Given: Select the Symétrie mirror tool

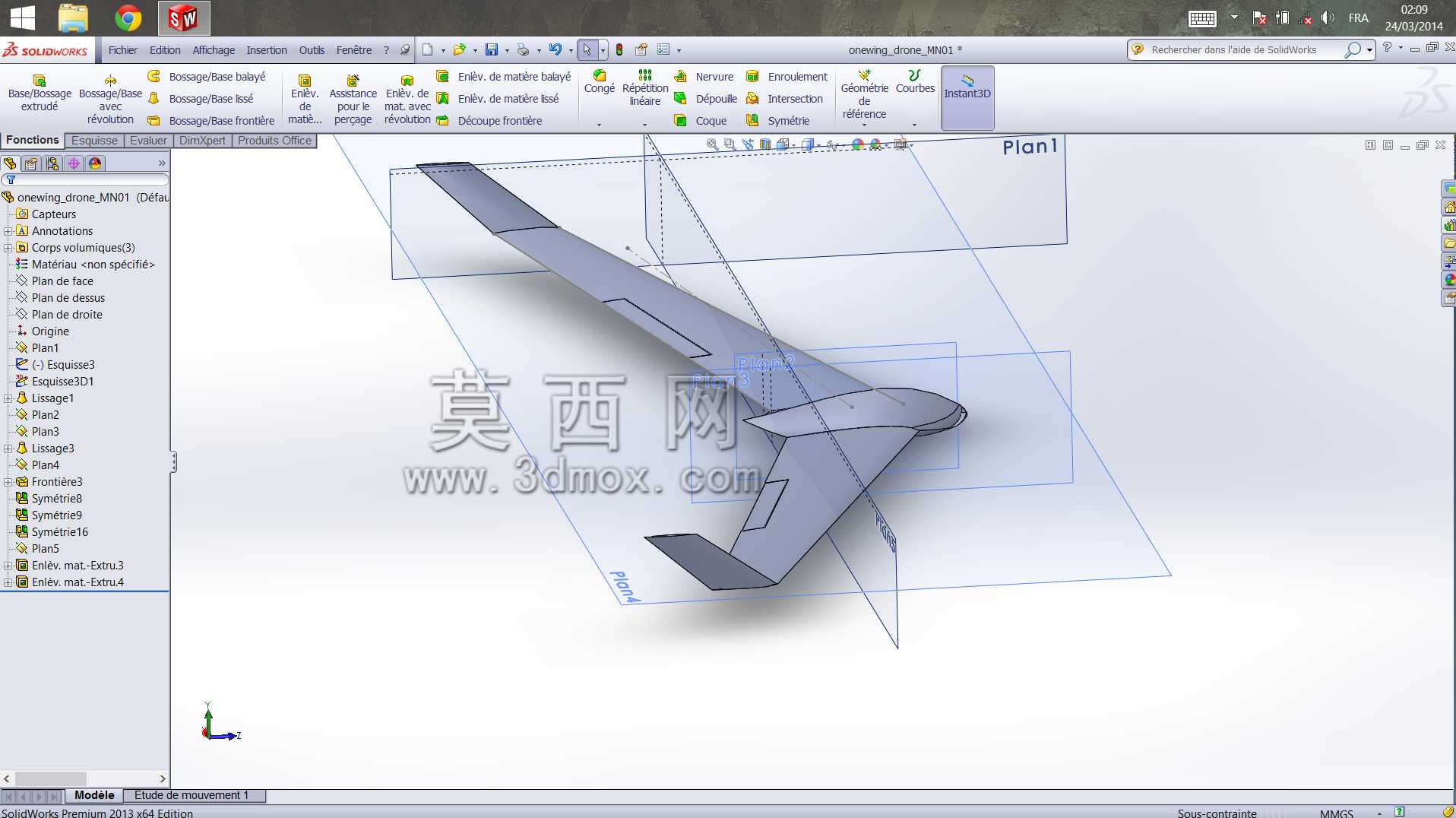Looking at the screenshot, I should [777, 121].
